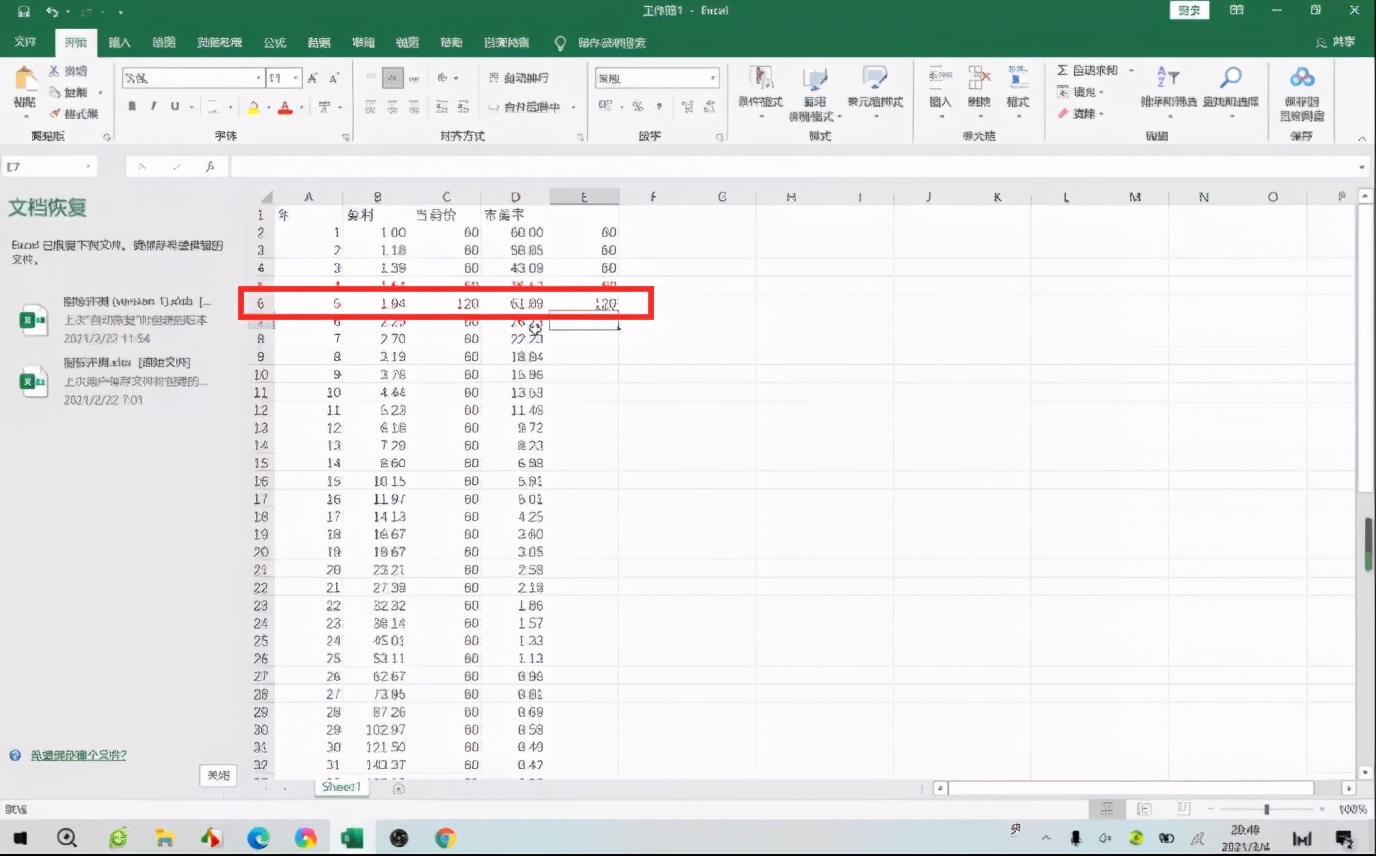Screen dimensions: 1376x856
Task: Toggle bold formatting
Action: coord(133,107)
